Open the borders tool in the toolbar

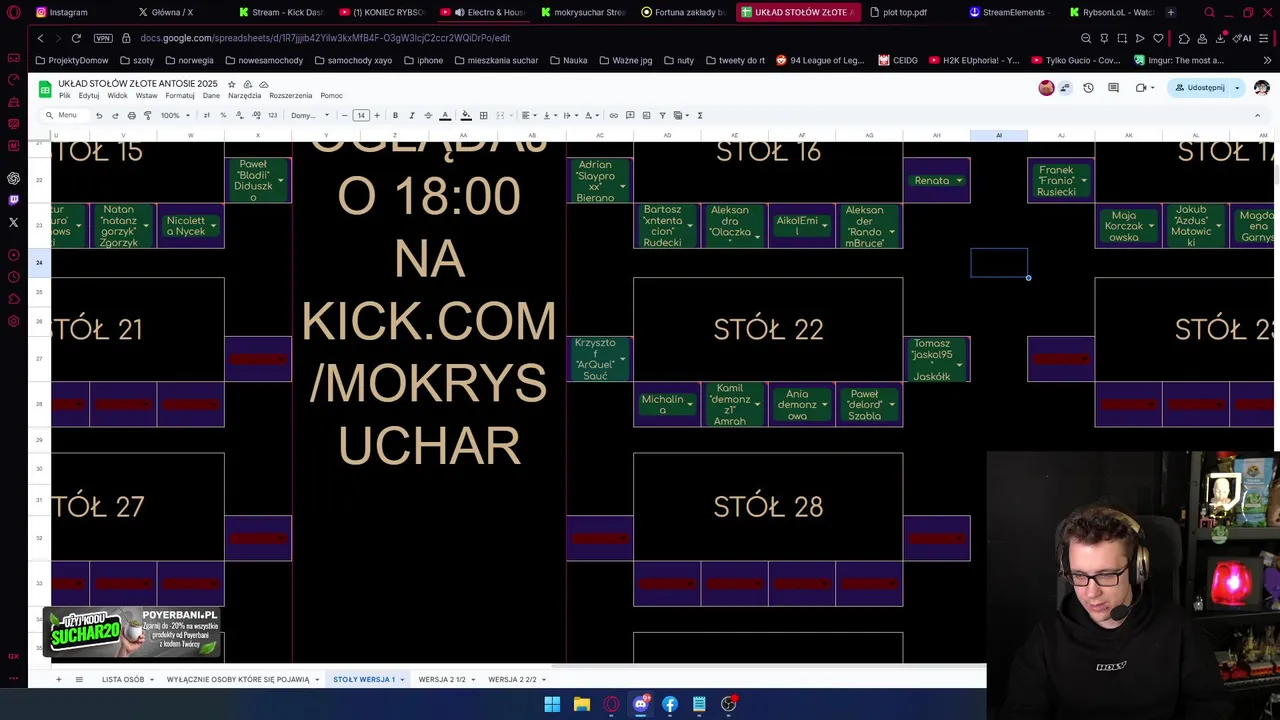pos(483,115)
